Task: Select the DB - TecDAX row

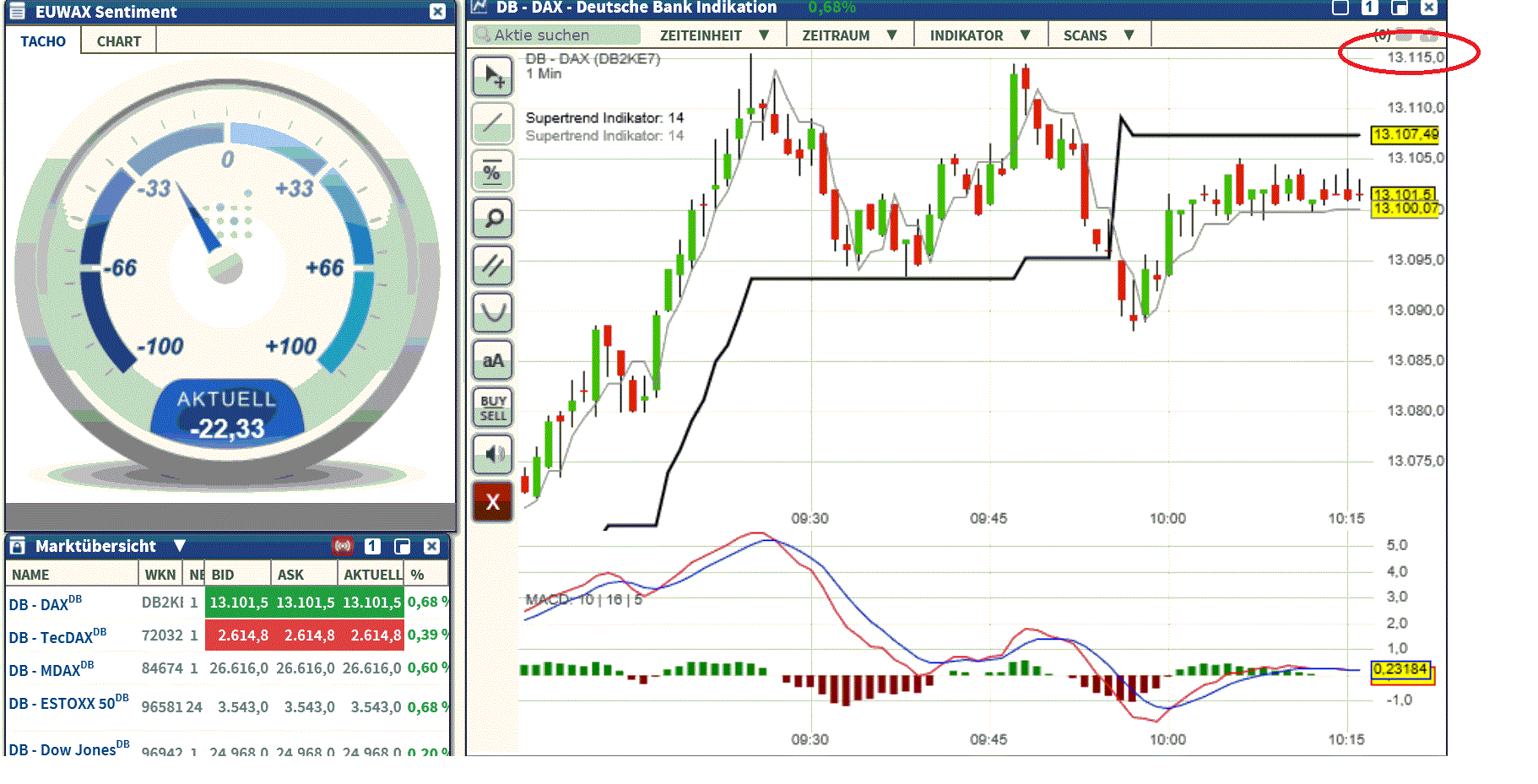Action: click(59, 635)
